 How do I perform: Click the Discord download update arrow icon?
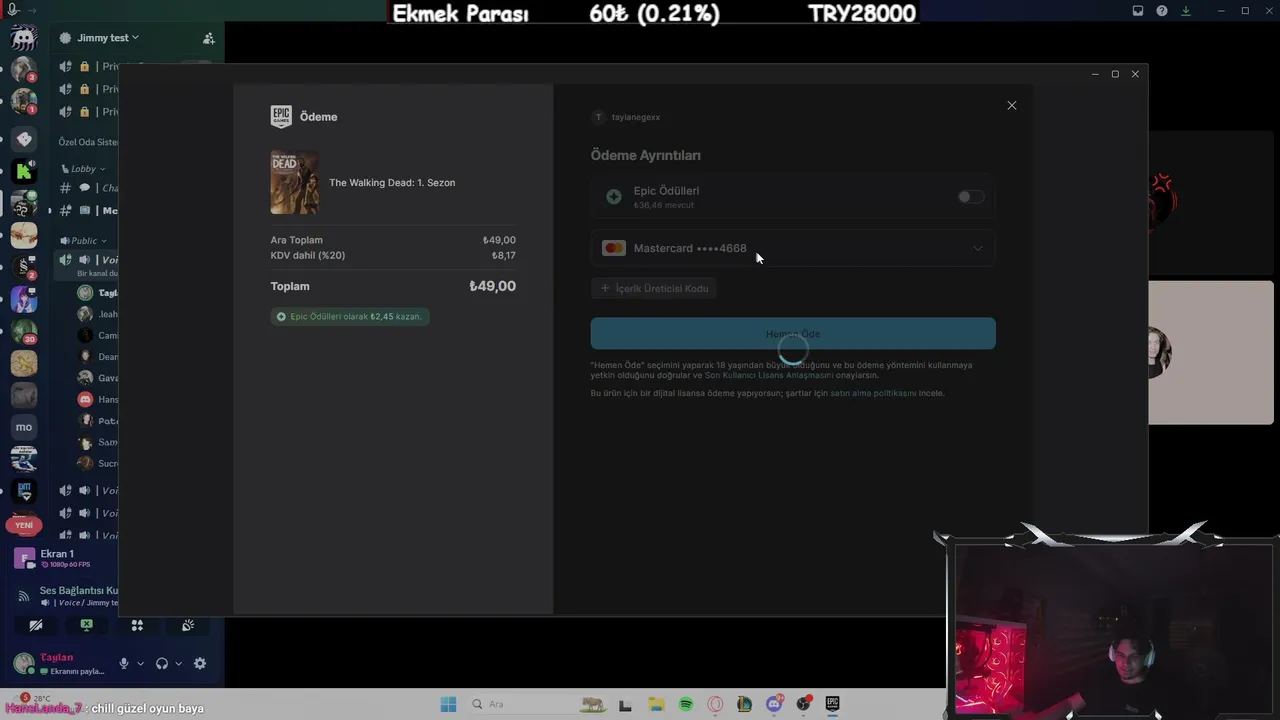pos(1186,11)
